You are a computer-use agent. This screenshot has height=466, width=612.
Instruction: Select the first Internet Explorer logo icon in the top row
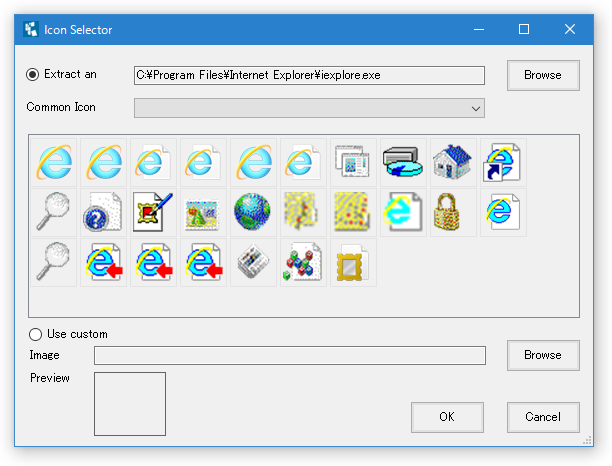53,162
